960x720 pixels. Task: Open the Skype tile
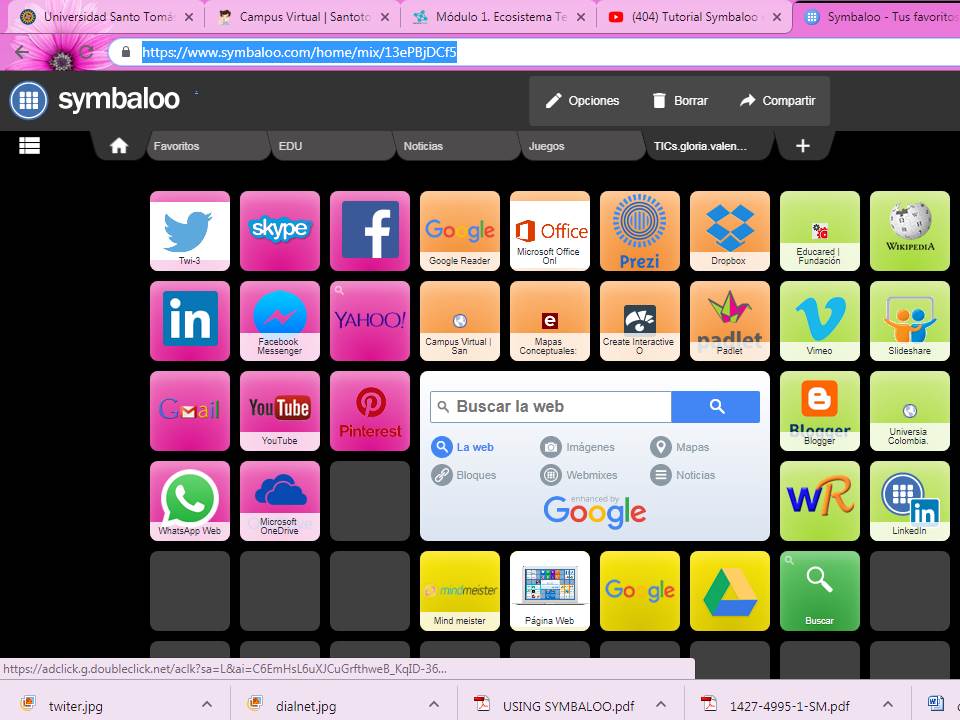280,231
